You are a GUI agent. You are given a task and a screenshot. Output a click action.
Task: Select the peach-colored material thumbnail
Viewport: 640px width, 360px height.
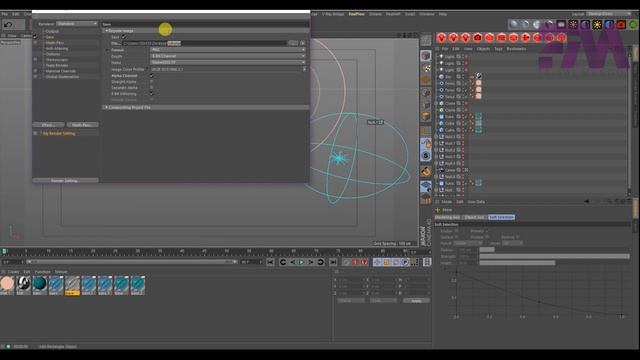tap(7, 284)
